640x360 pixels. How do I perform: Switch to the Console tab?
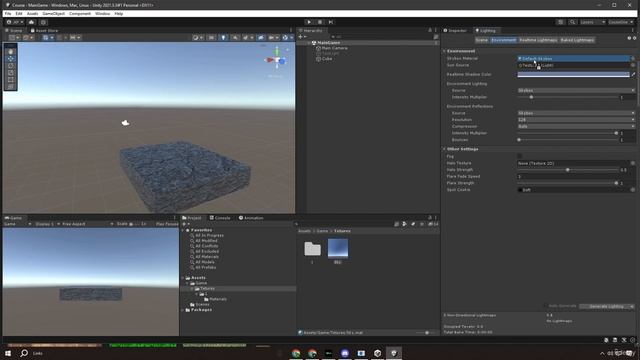[x=220, y=218]
